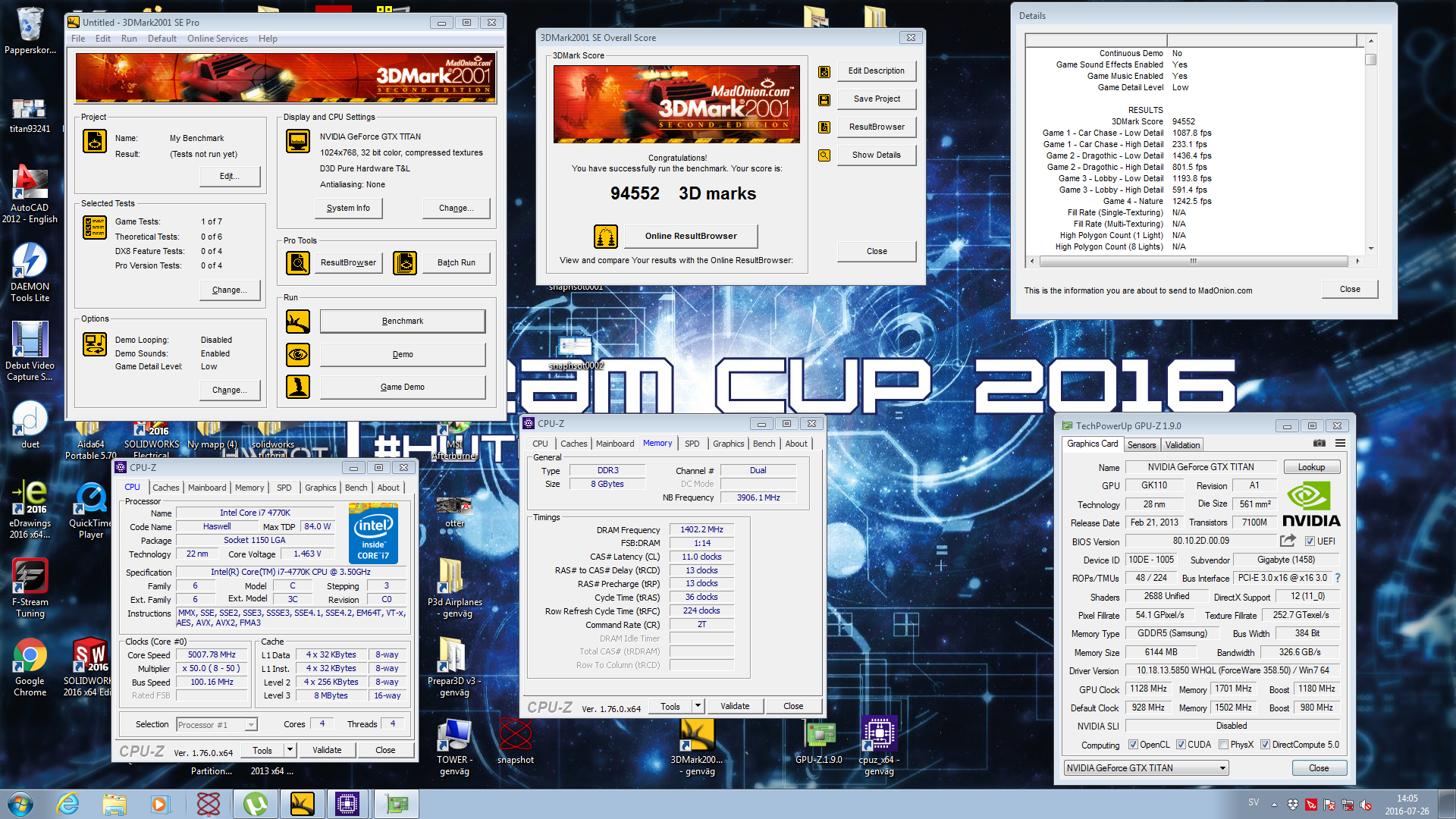Open AutoCAD 2012 desktop shortcut
This screenshot has width=1456, height=819.
(x=30, y=194)
